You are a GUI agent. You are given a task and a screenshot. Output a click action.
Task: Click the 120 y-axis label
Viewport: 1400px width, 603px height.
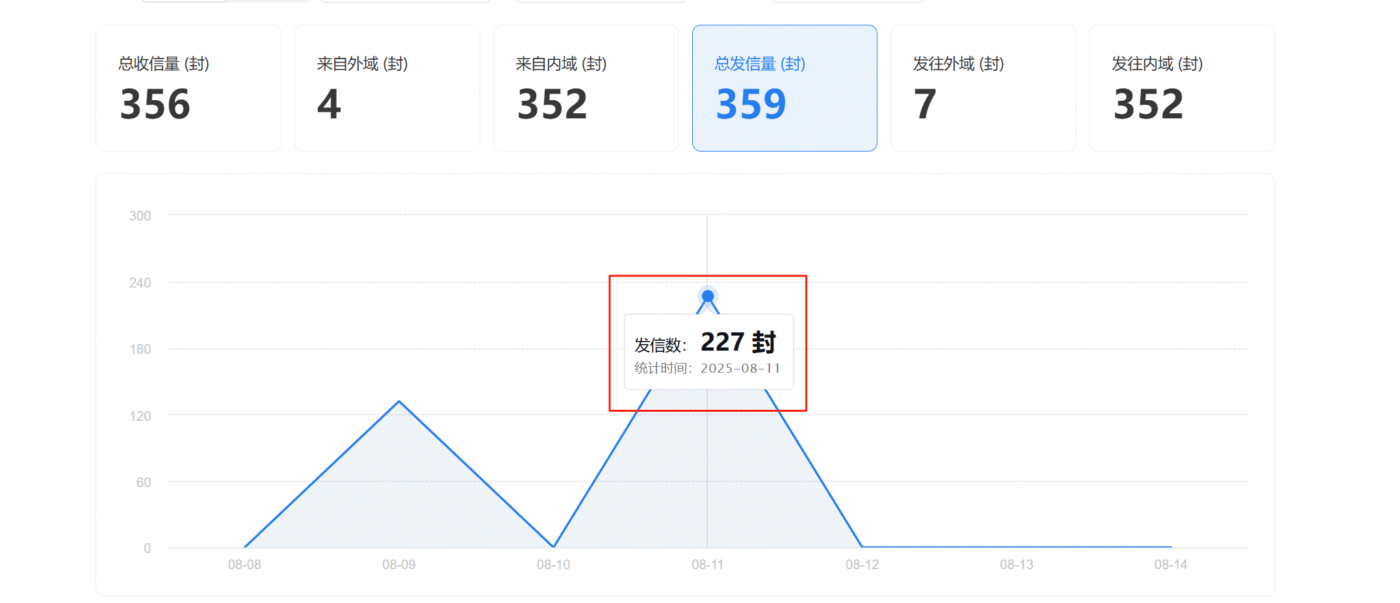pos(140,415)
